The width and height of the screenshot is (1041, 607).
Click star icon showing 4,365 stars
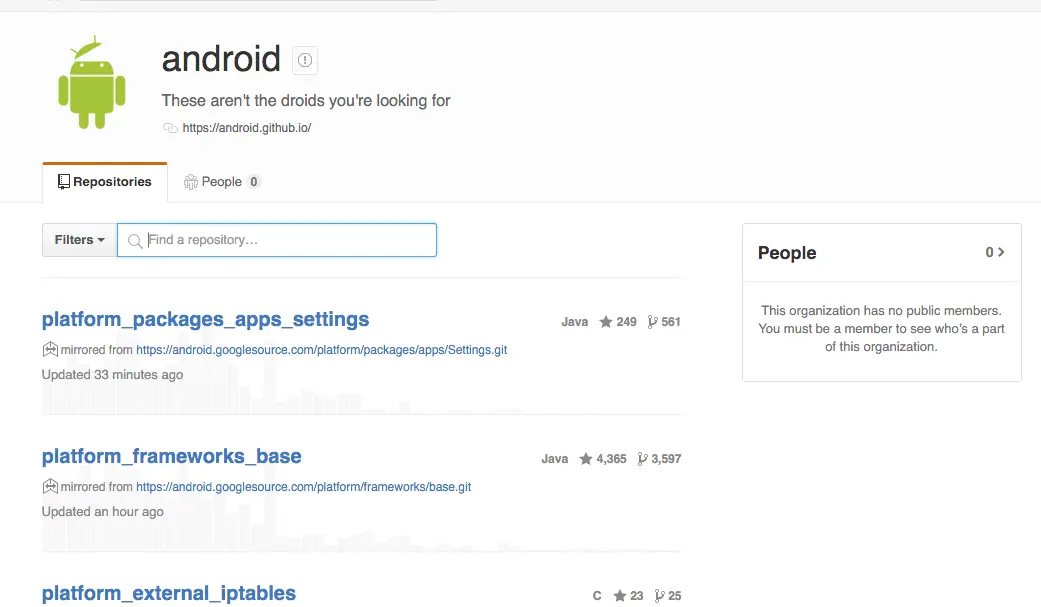coord(586,459)
